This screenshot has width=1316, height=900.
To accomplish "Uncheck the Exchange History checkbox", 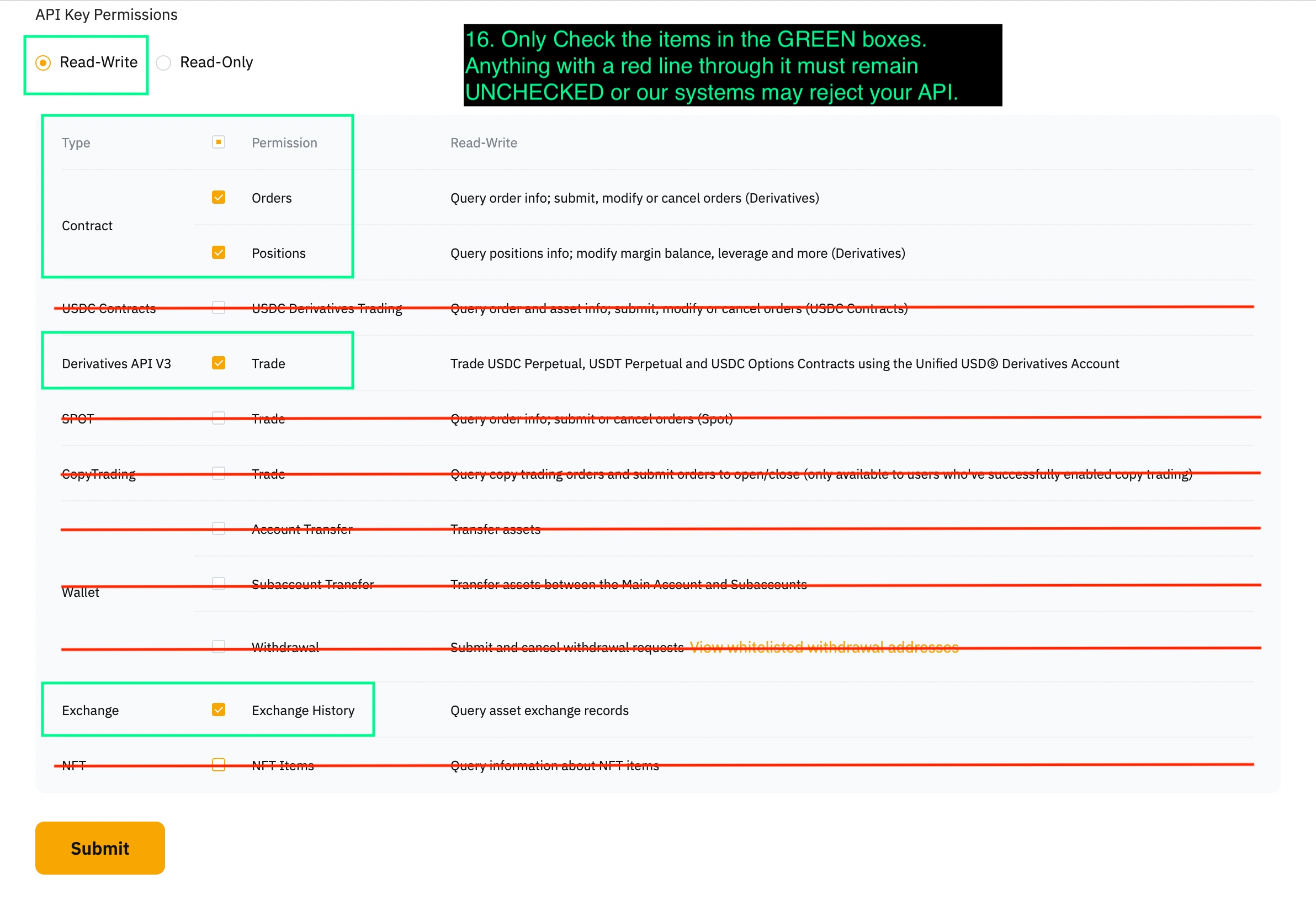I will (x=219, y=710).
